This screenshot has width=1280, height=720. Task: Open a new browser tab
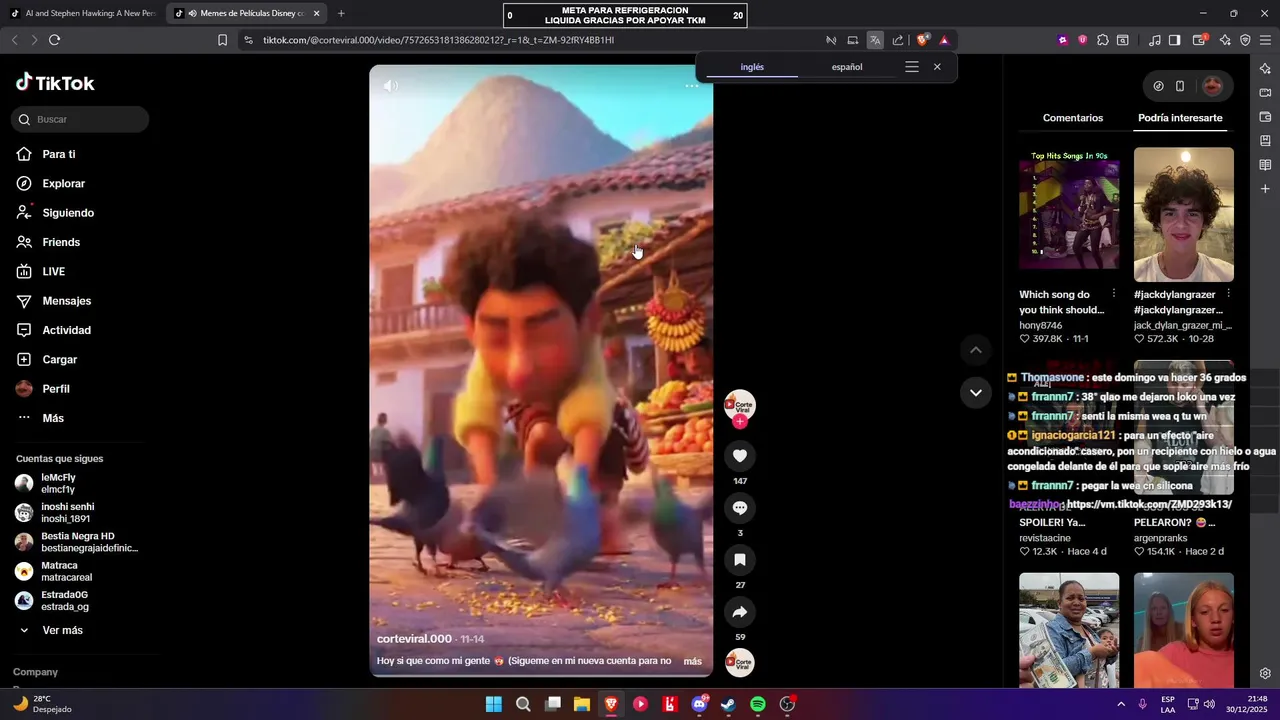click(x=341, y=13)
